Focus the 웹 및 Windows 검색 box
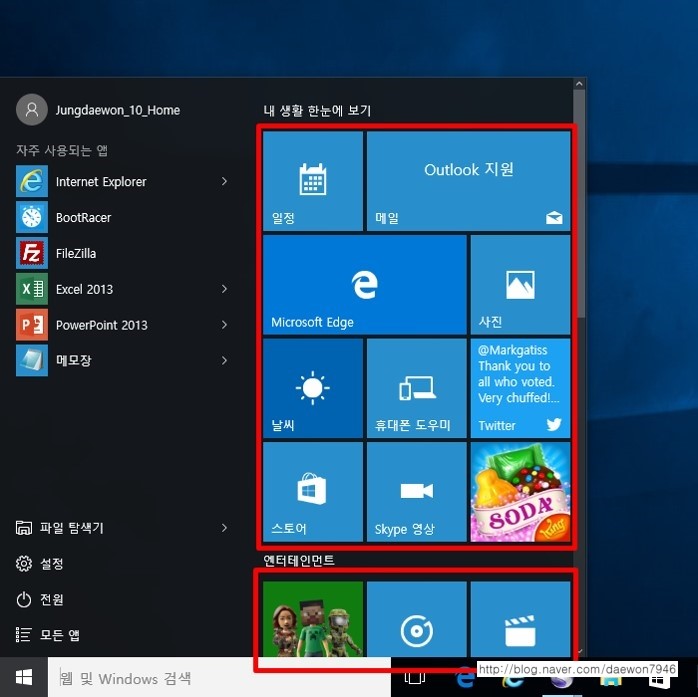The width and height of the screenshot is (698, 697). 219,677
